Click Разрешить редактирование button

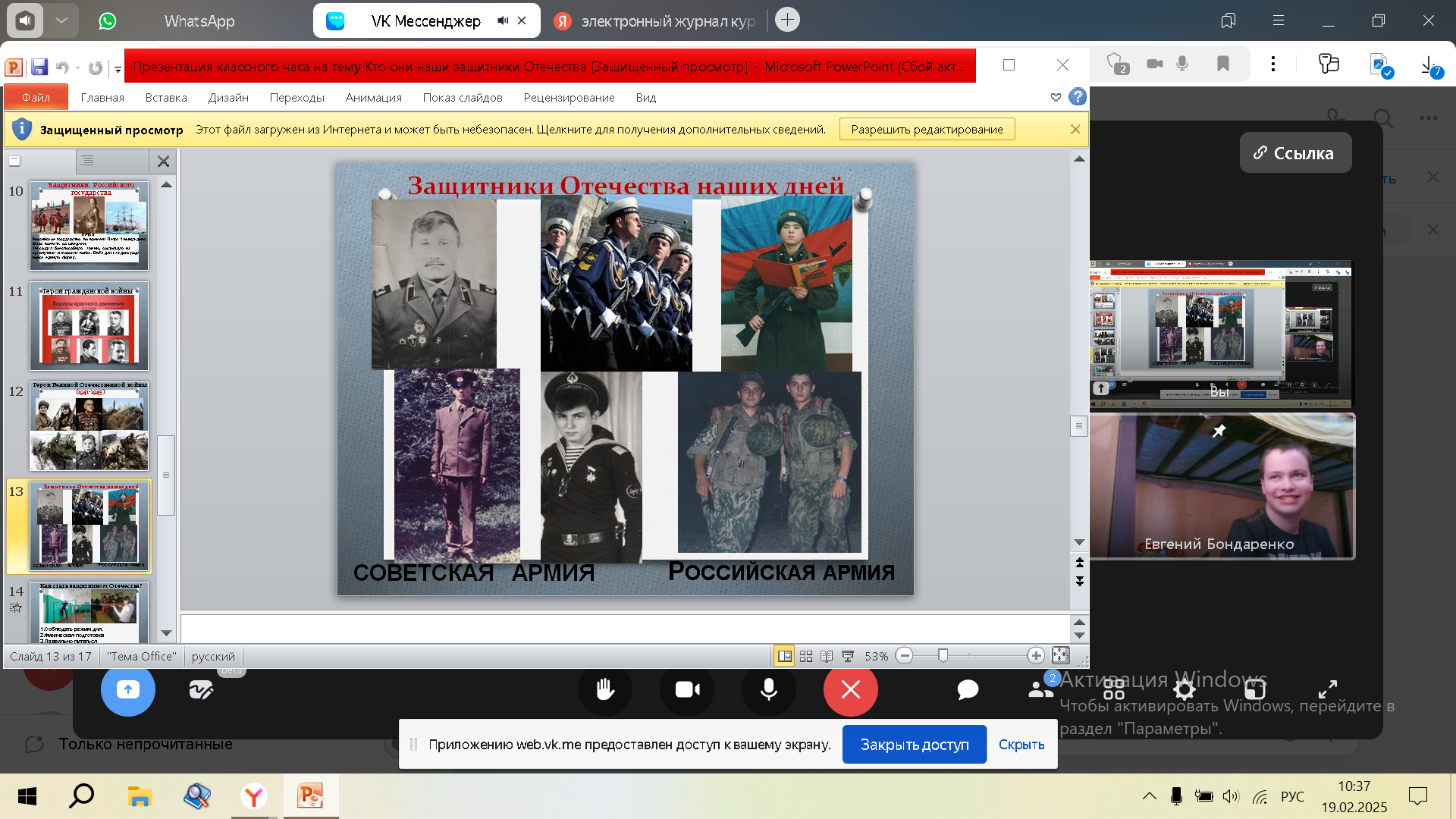(927, 130)
